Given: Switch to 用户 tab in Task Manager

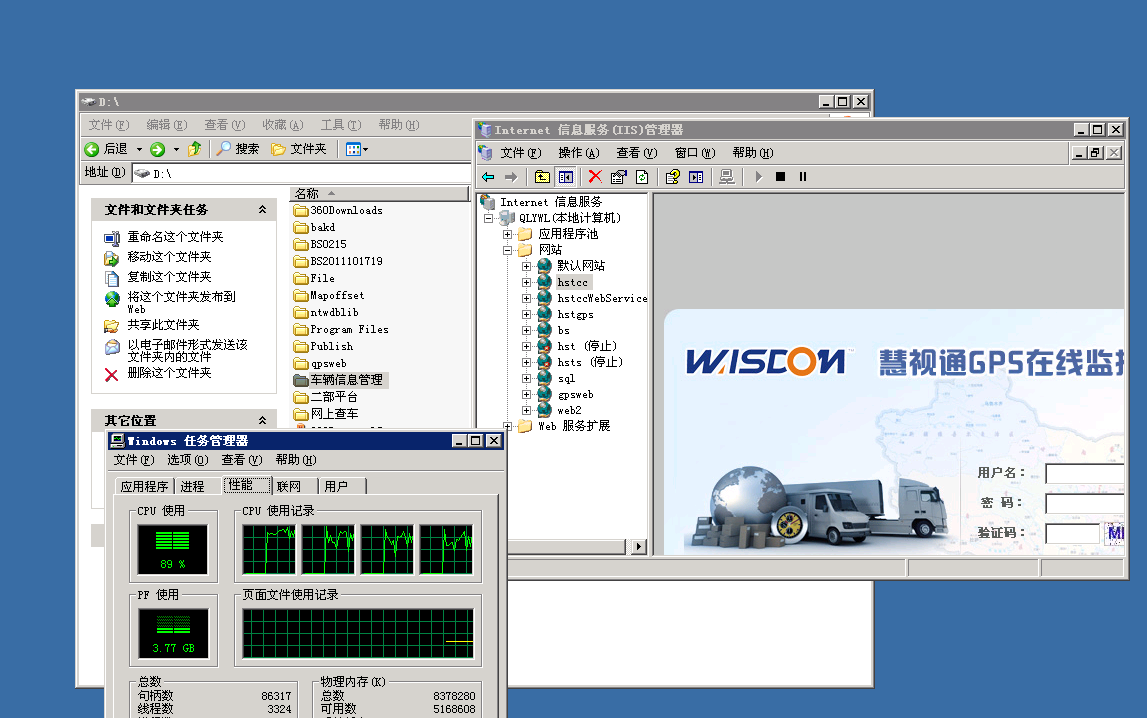Looking at the screenshot, I should click(x=336, y=486).
